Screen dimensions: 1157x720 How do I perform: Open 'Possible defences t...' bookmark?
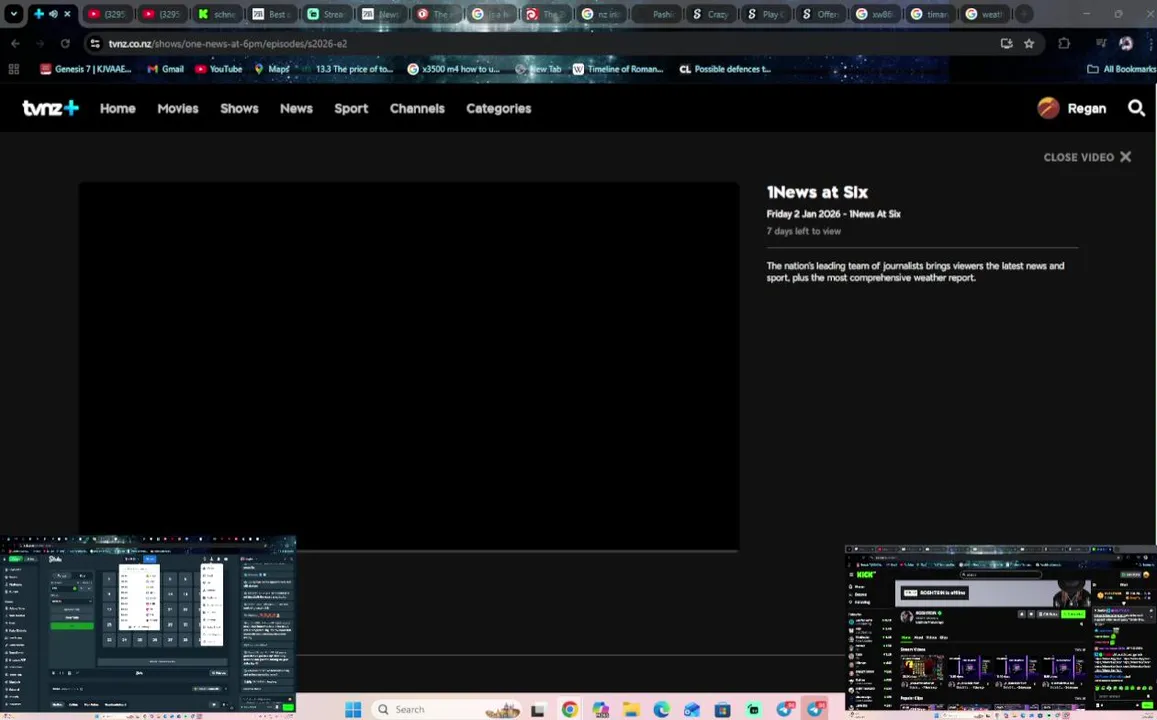tap(725, 69)
